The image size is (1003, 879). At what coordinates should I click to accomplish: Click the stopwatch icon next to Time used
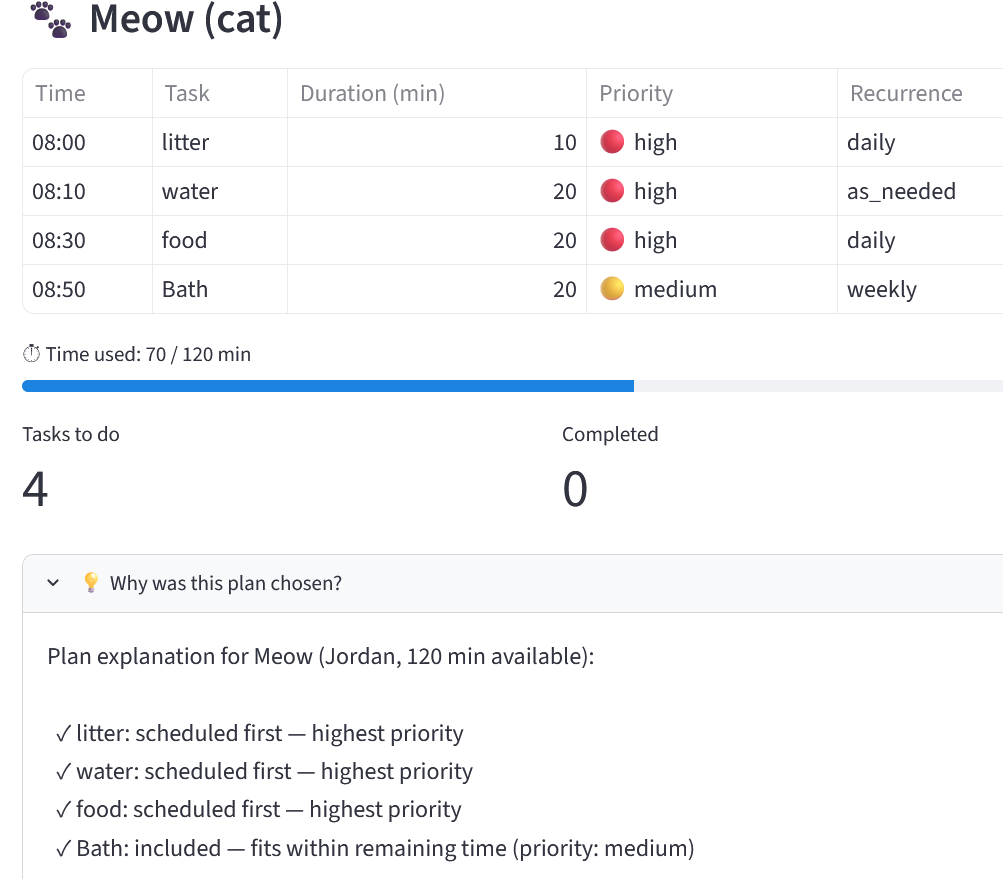tap(31, 354)
